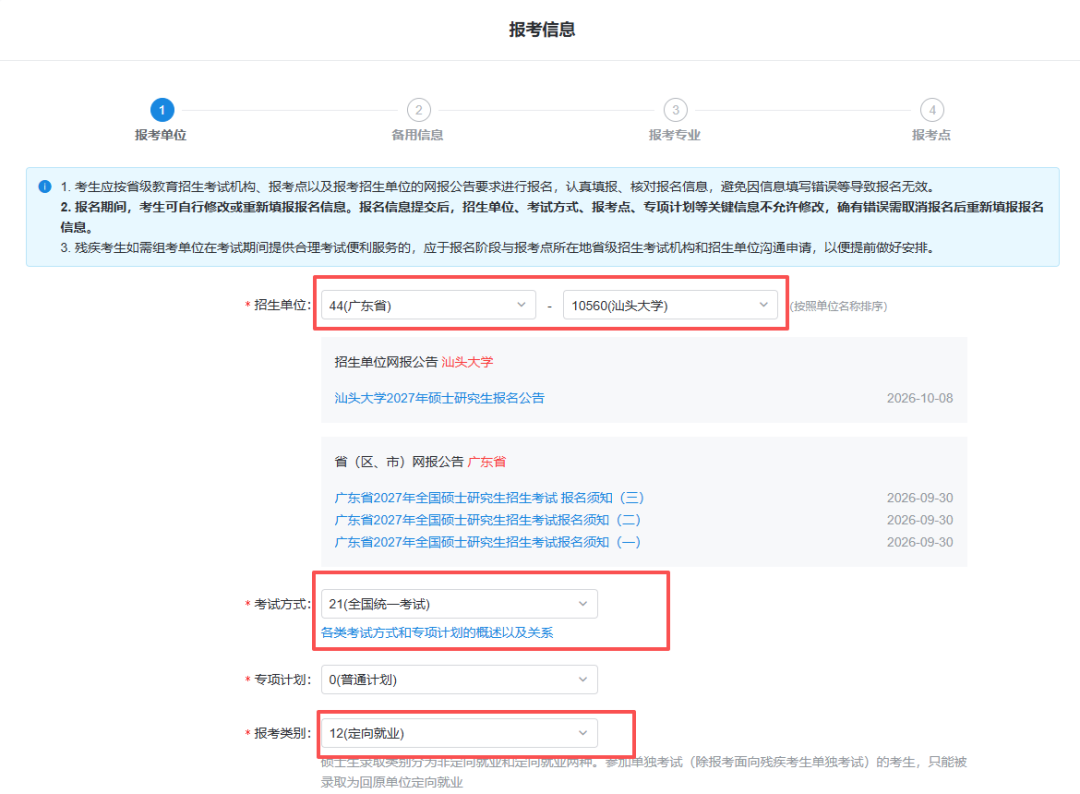The image size is (1080, 794).
Task: Click the 专项计划 field label
Action: pos(282,680)
